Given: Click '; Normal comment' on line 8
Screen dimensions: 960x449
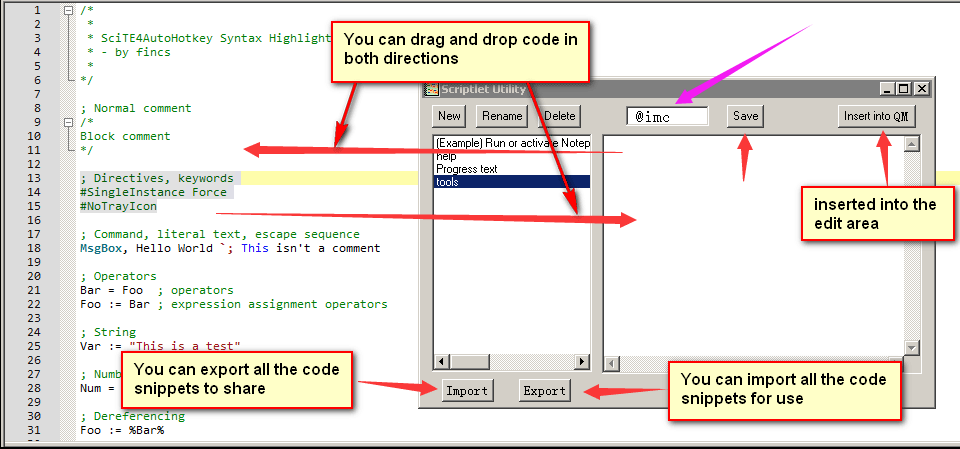Looking at the screenshot, I should (136, 108).
